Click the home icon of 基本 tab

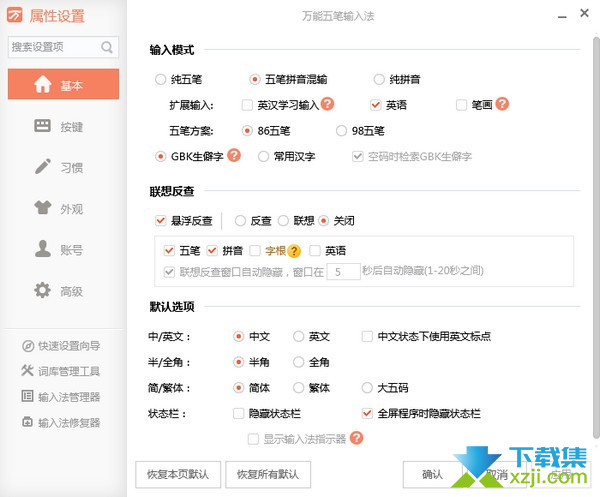tap(42, 84)
